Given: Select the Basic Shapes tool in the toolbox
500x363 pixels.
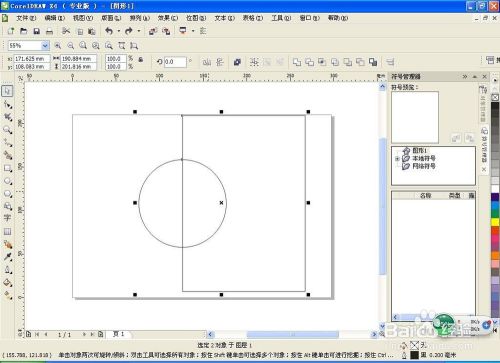Looking at the screenshot, I should click(7, 206).
